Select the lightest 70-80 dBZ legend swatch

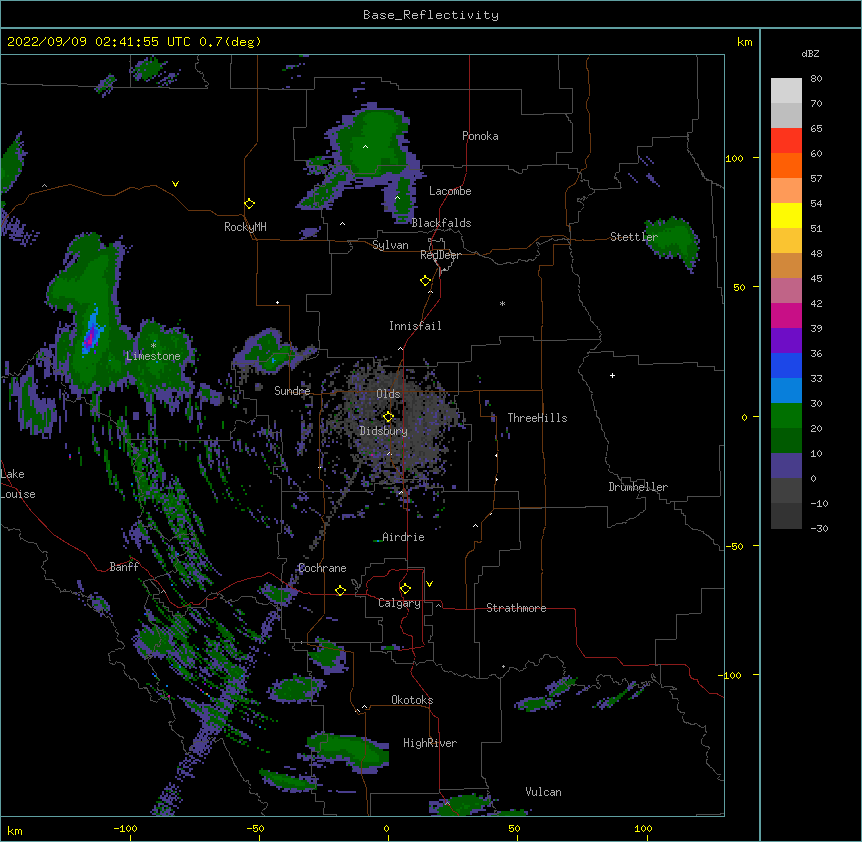coord(786,91)
